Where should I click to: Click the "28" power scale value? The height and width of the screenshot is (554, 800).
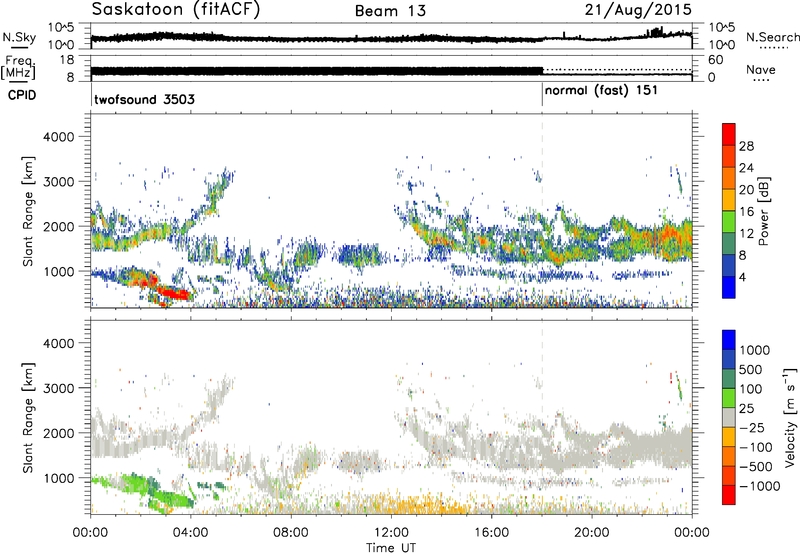coord(746,146)
